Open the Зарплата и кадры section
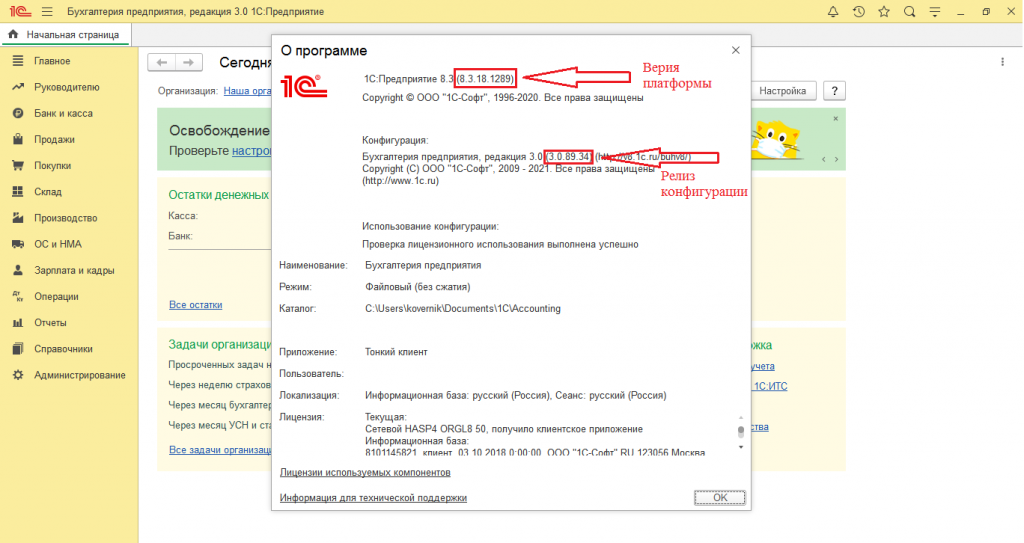This screenshot has width=1024, height=543. click(73, 270)
